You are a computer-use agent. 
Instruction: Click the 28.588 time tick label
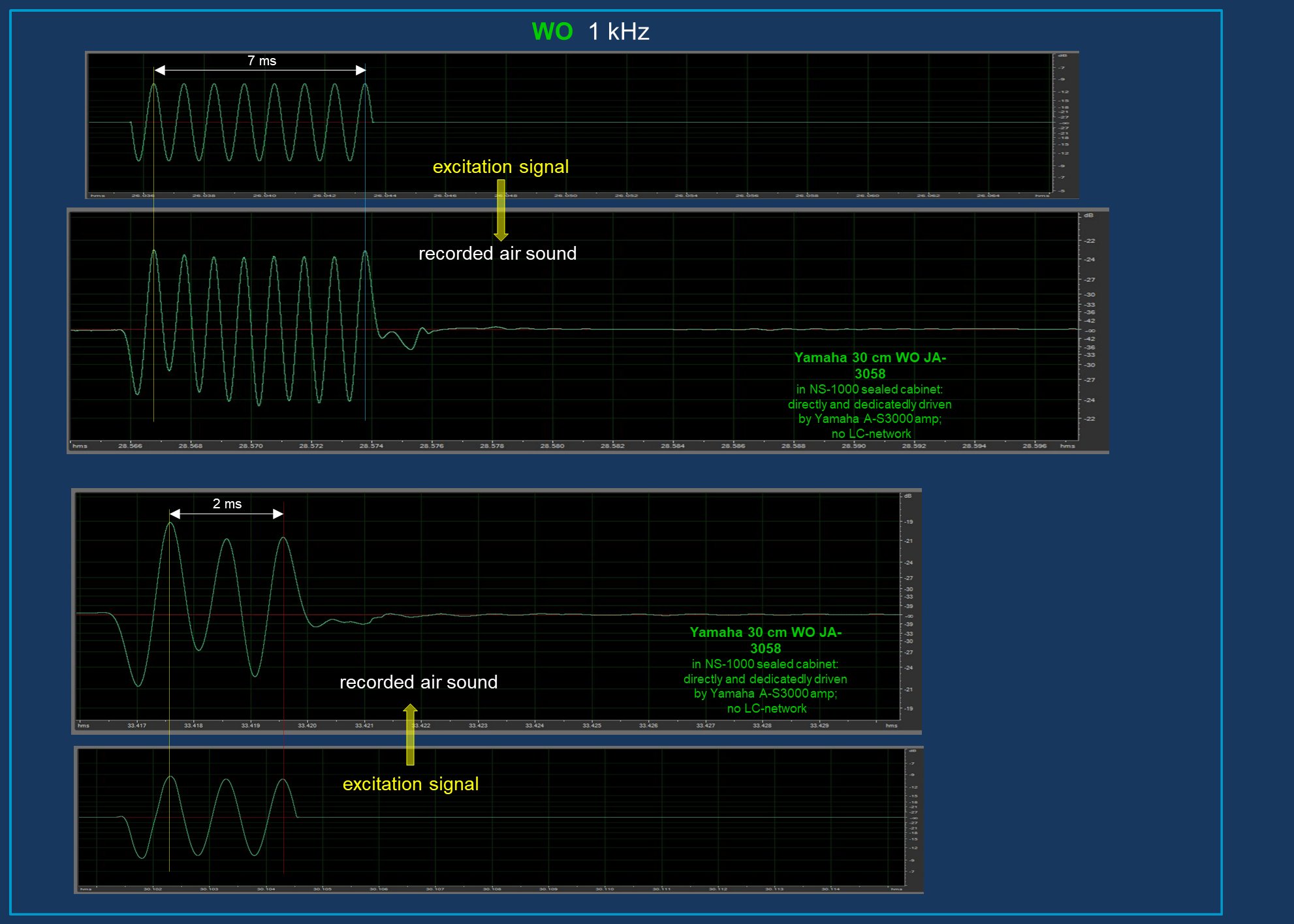(x=793, y=446)
